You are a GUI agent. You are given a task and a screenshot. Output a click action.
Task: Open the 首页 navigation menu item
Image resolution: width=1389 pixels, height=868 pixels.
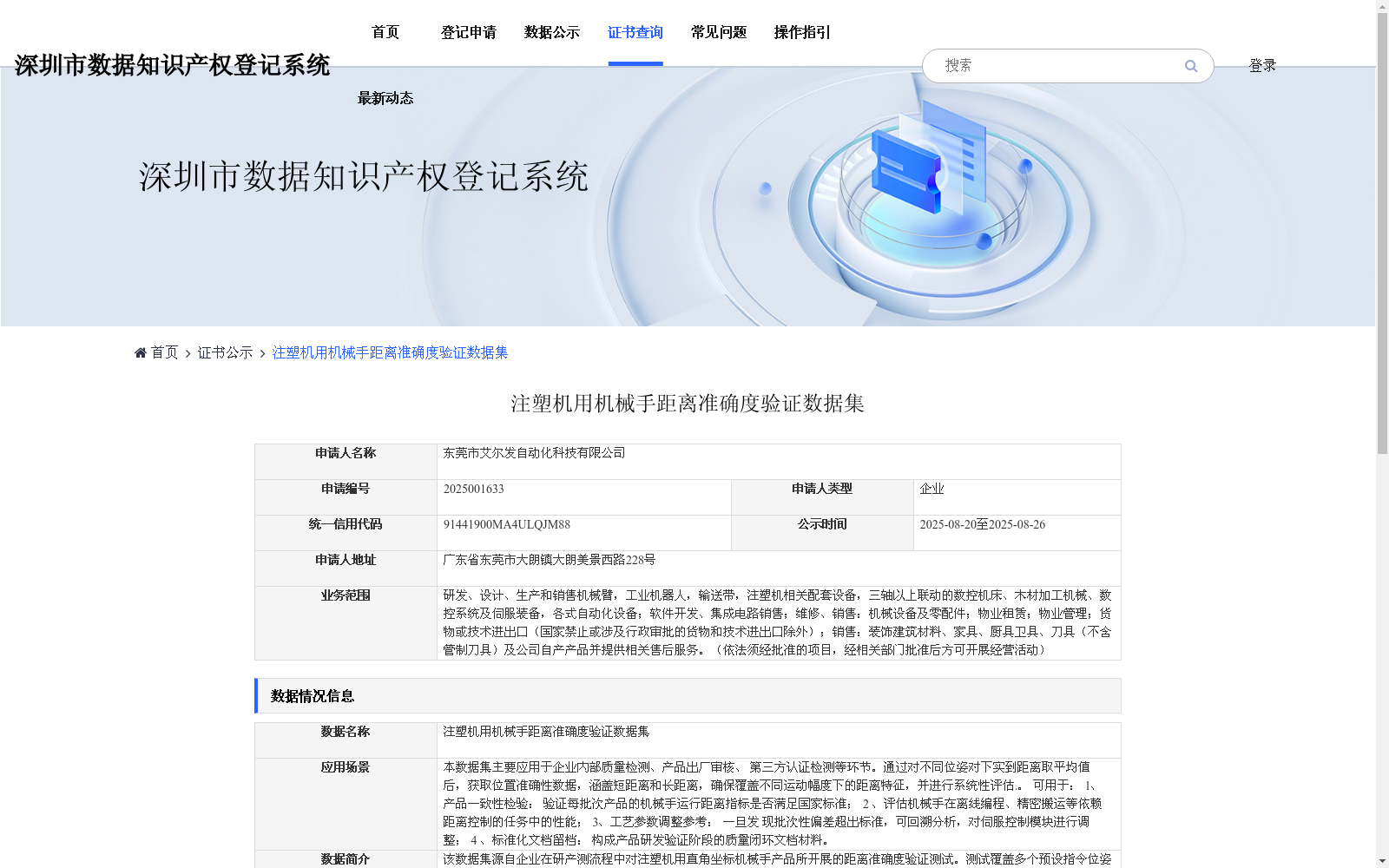point(385,33)
